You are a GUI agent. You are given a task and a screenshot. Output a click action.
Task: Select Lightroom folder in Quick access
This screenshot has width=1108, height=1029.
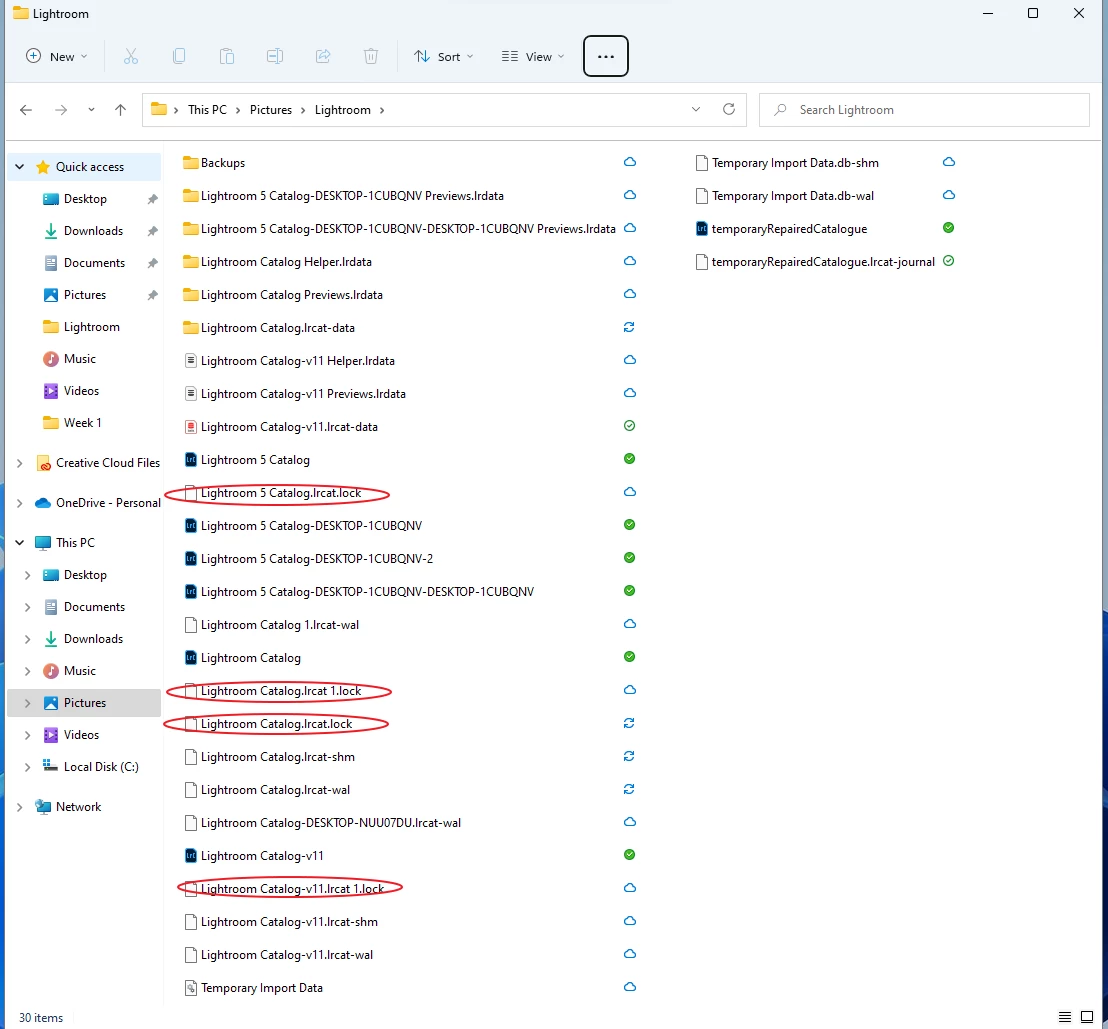tap(91, 327)
